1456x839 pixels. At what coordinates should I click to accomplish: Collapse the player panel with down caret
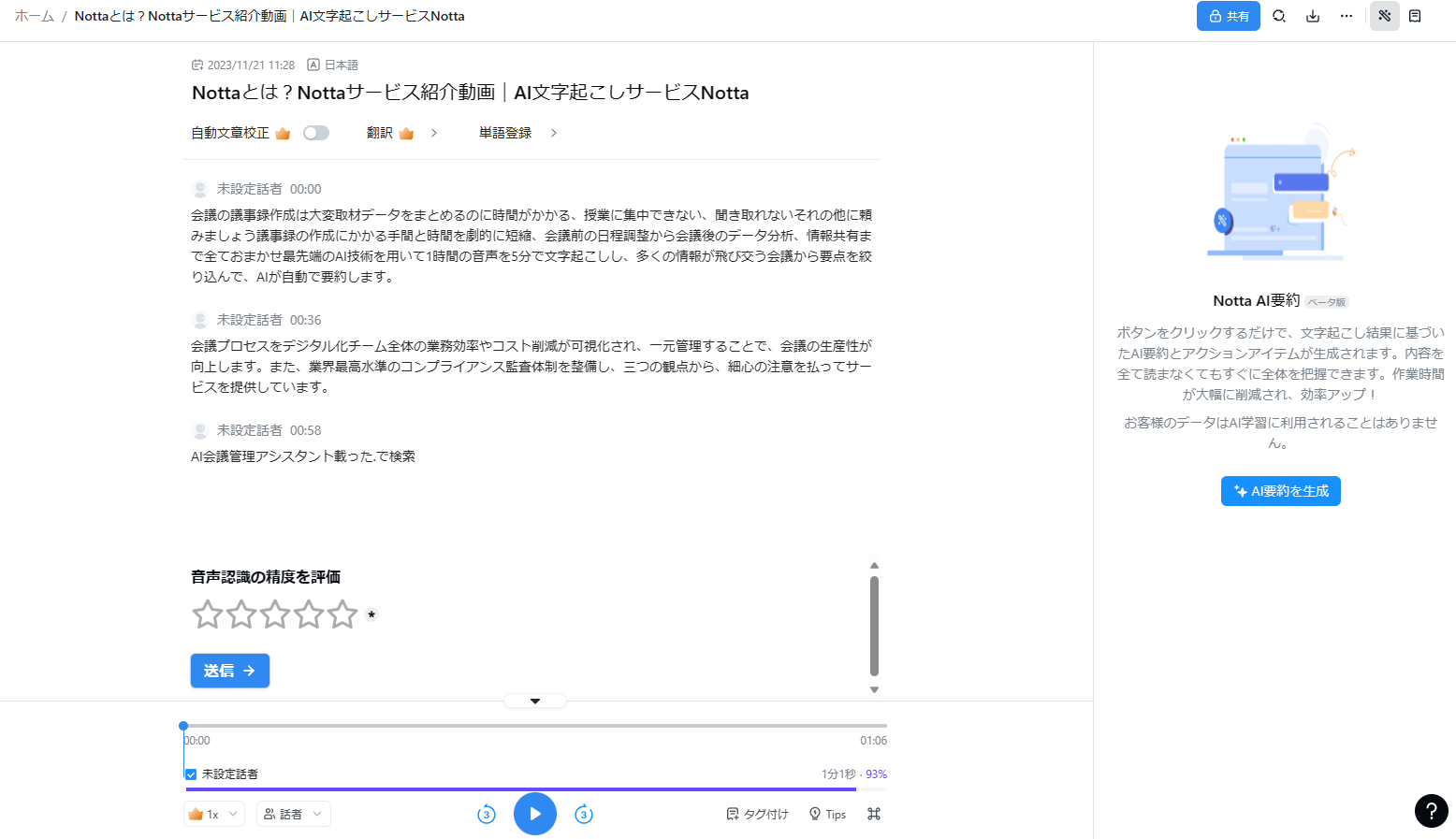535,701
